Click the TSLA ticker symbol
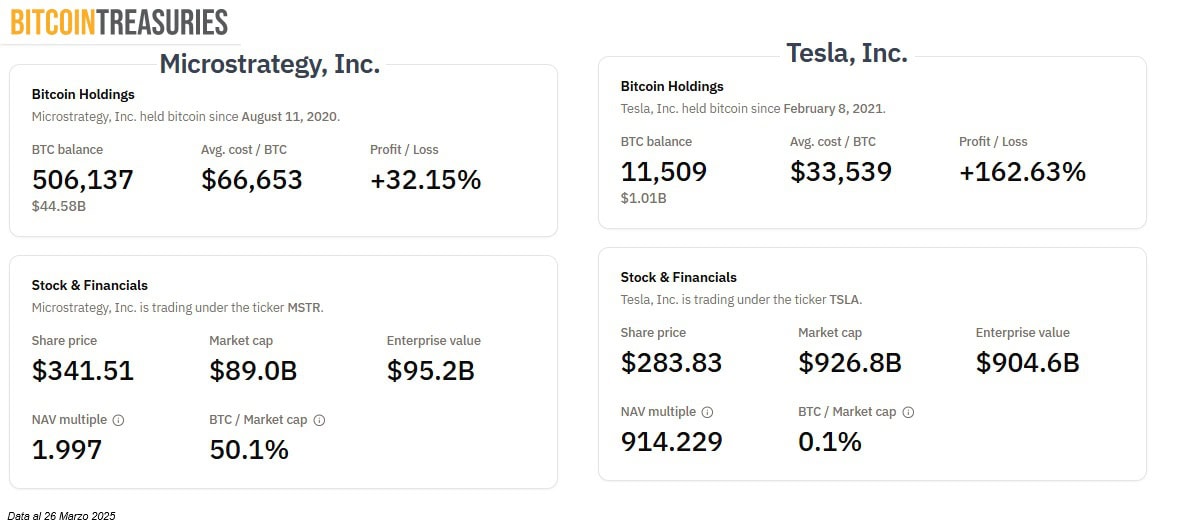Viewport: 1178px width, 526px height. pos(844,299)
